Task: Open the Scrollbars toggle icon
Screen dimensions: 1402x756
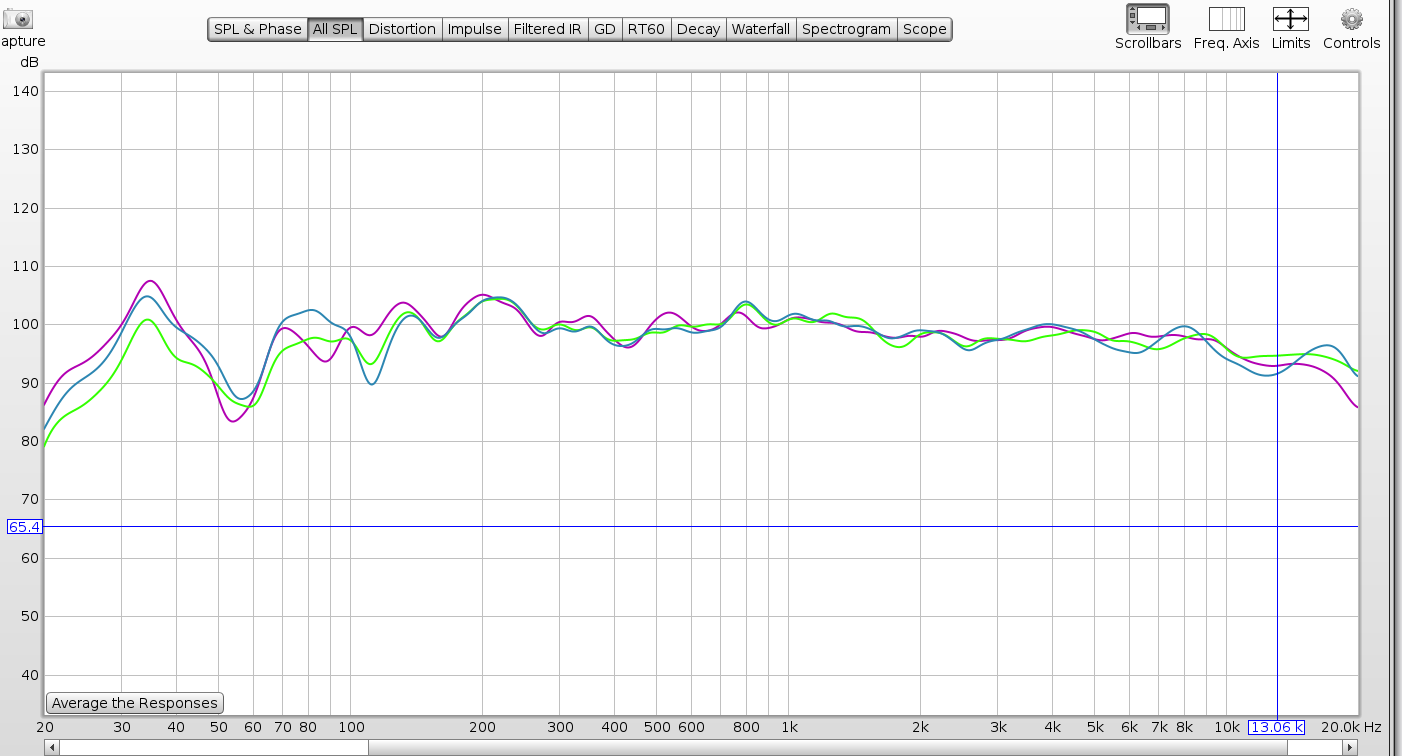Action: [1148, 18]
